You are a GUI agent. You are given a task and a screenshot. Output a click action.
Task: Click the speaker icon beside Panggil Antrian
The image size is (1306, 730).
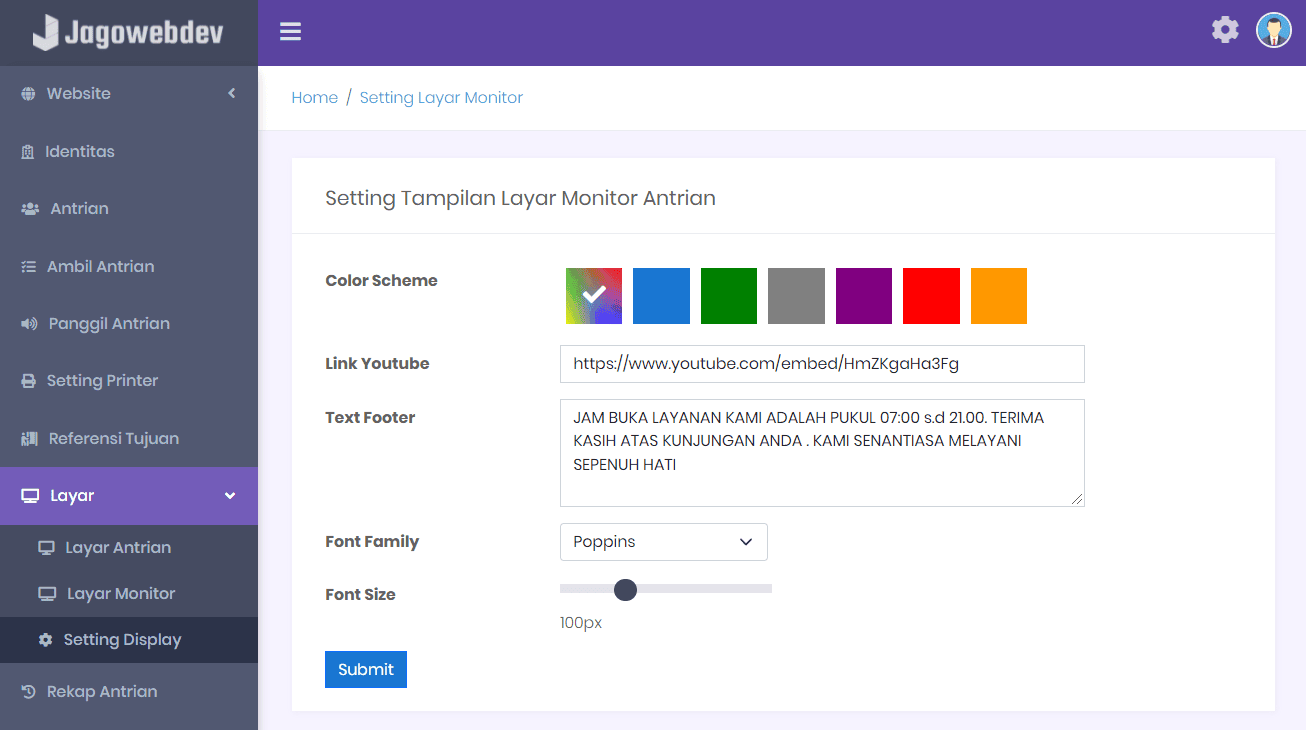29,324
